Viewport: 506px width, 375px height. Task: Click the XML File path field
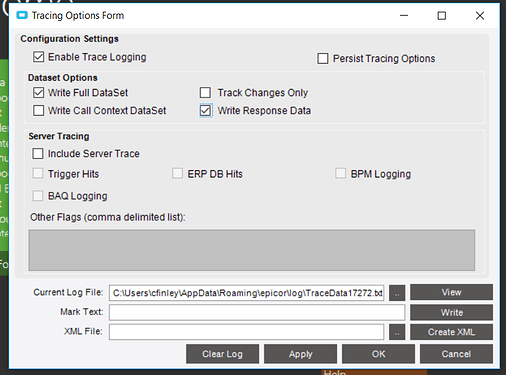(246, 332)
